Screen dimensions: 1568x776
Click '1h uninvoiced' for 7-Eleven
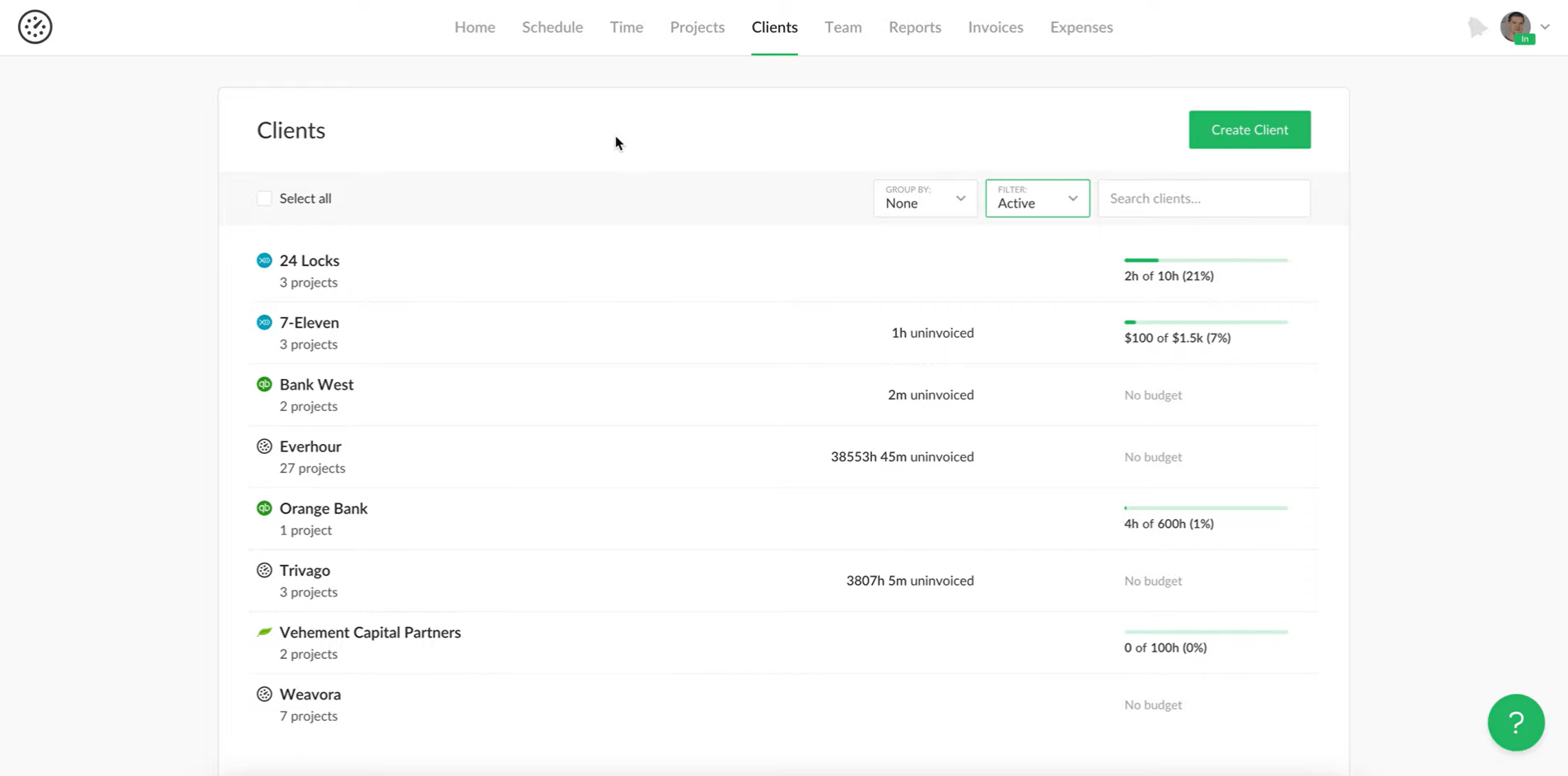coord(933,333)
